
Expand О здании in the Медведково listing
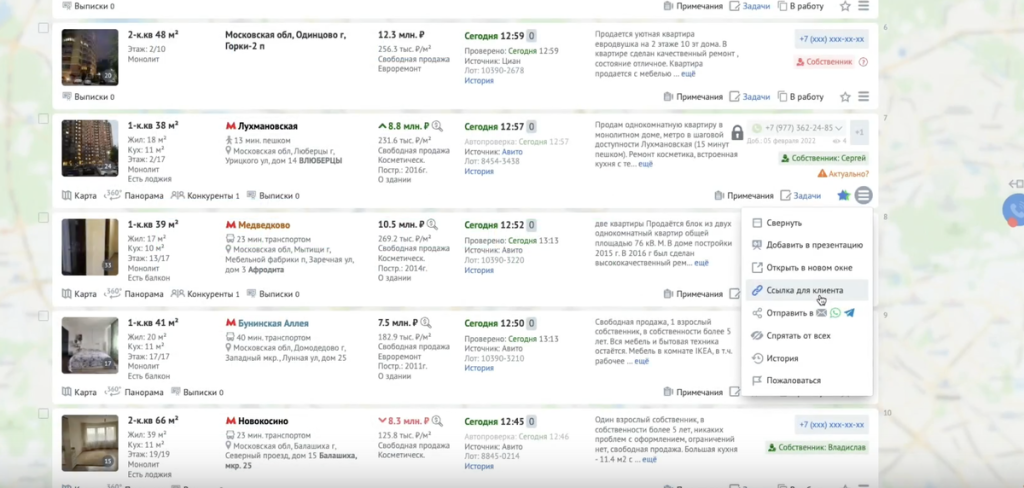(394, 278)
